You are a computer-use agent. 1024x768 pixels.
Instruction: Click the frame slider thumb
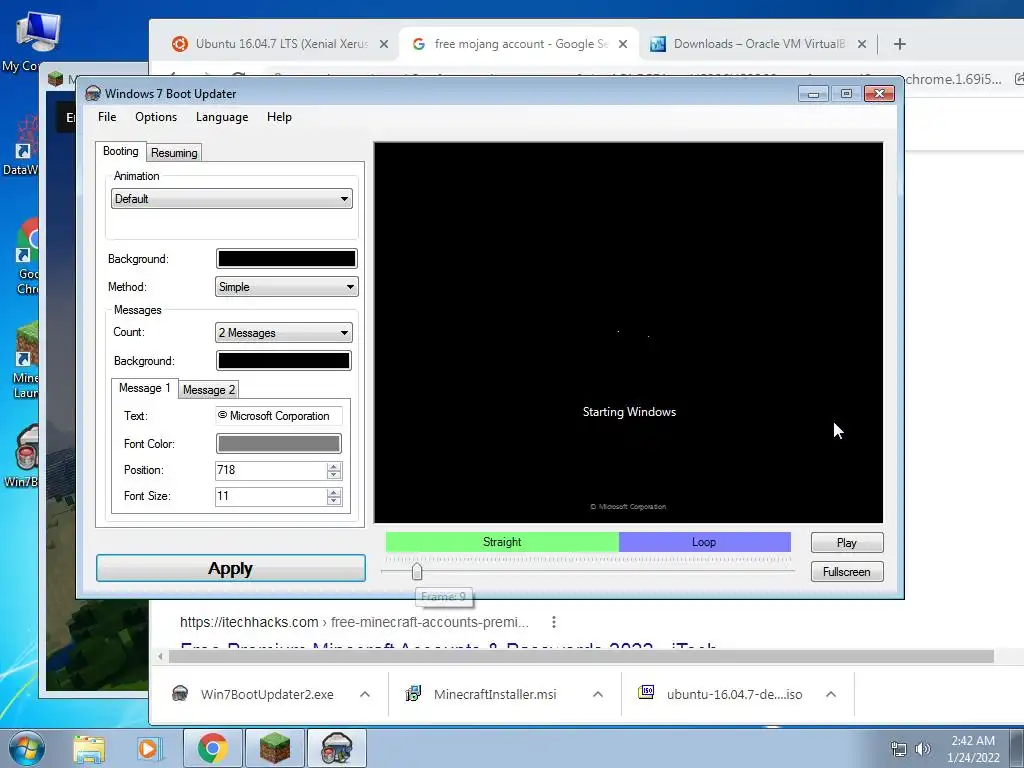[417, 572]
